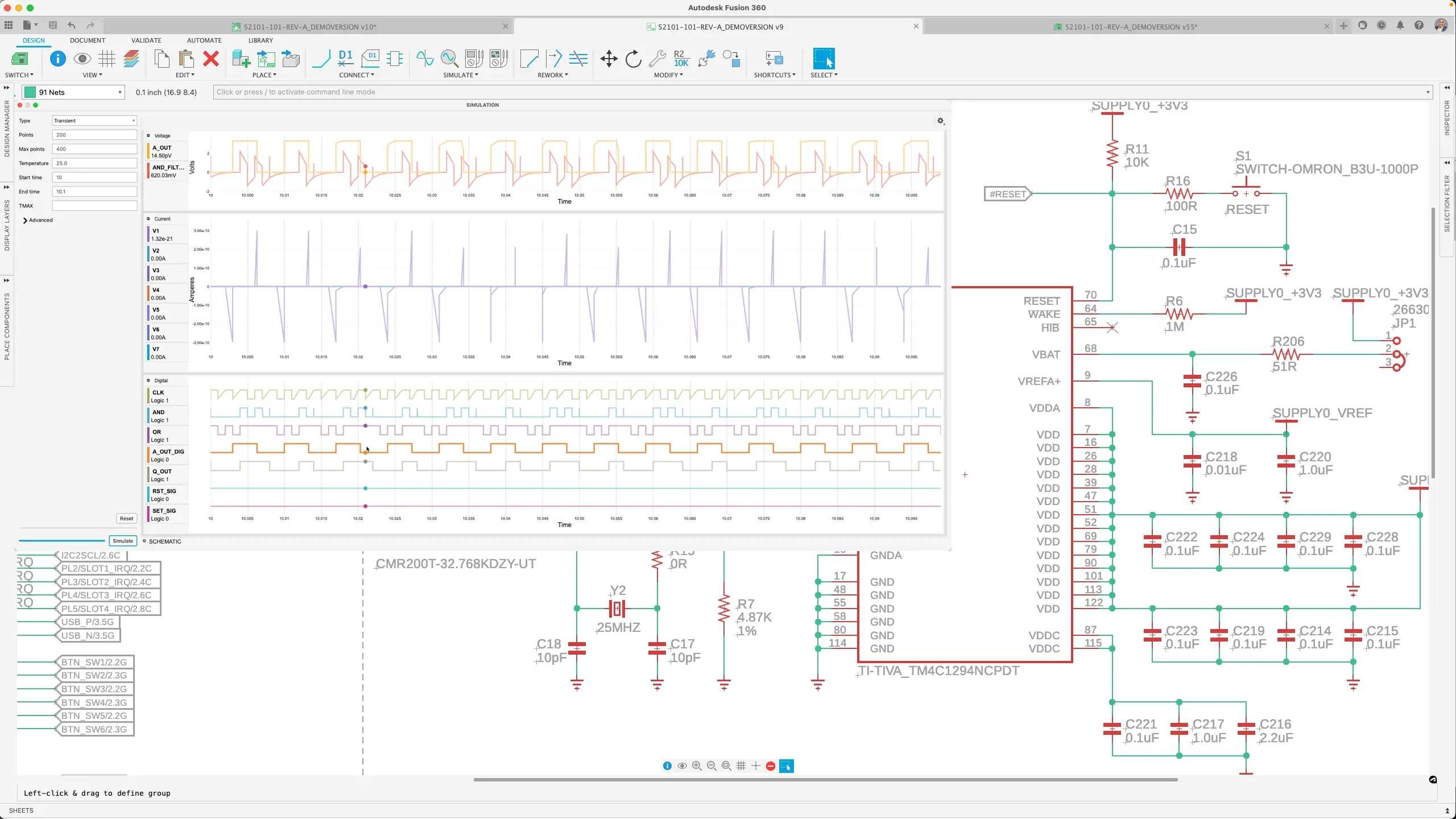Click the A_OUT orange color swatch
This screenshot has height=819, width=1456.
148,151
